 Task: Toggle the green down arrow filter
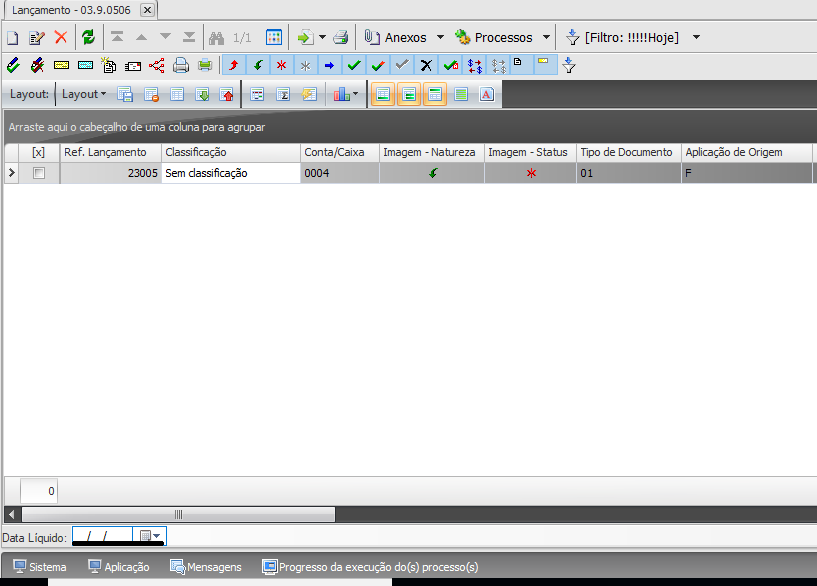click(x=258, y=66)
